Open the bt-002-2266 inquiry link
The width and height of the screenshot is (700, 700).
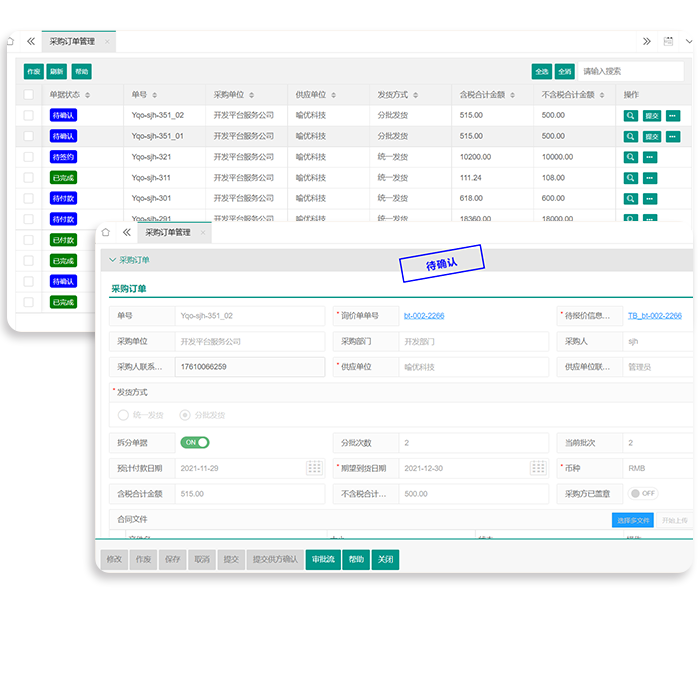pos(424,316)
